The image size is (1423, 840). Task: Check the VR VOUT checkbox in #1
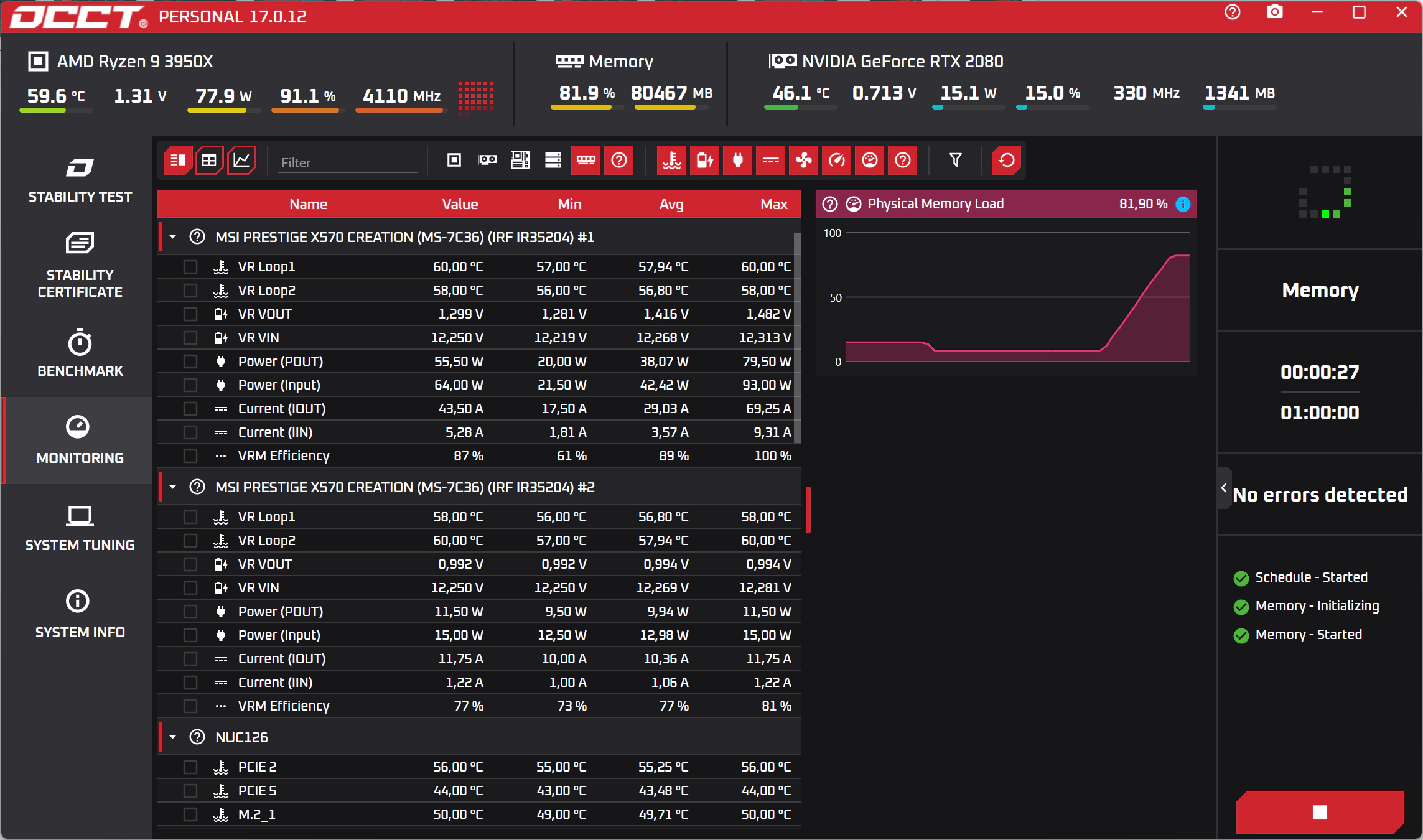[190, 314]
